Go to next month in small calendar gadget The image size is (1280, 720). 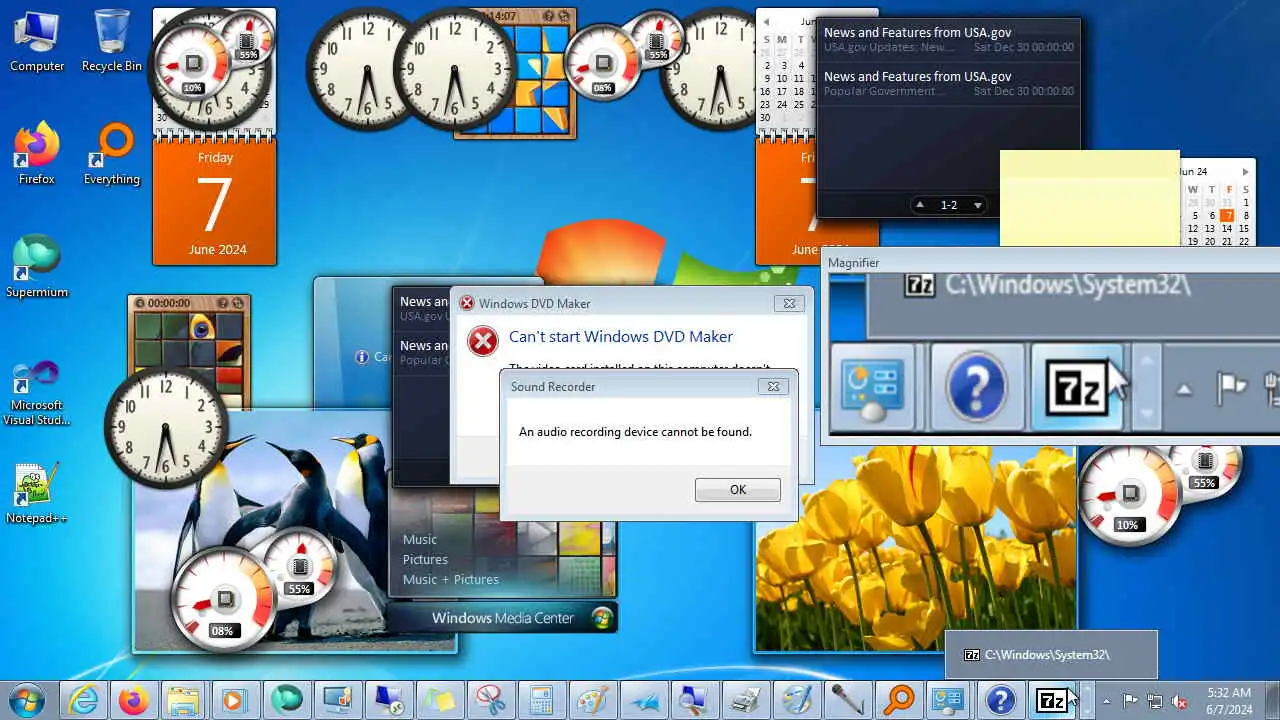point(1245,171)
